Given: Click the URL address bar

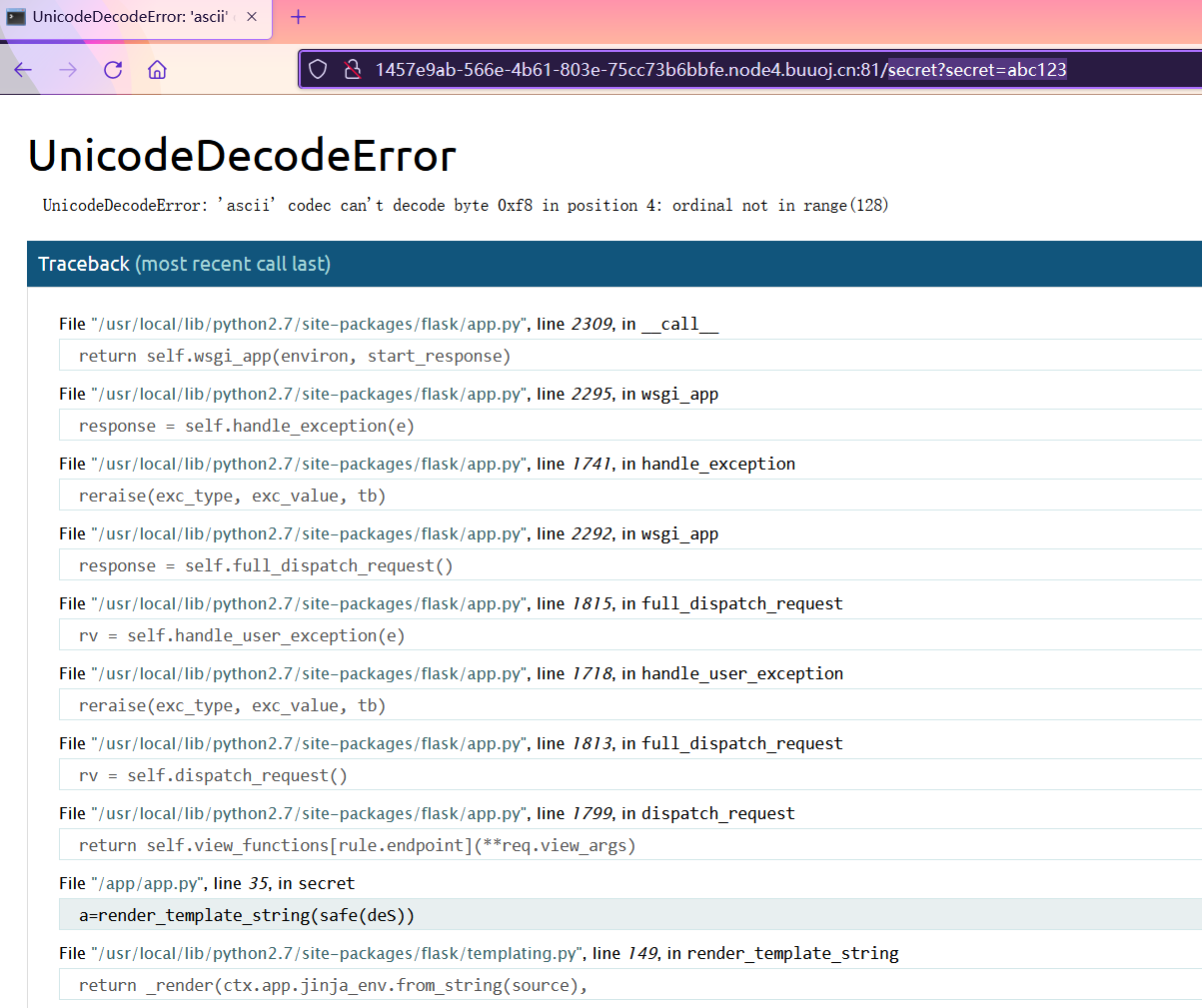Looking at the screenshot, I should click(x=719, y=70).
